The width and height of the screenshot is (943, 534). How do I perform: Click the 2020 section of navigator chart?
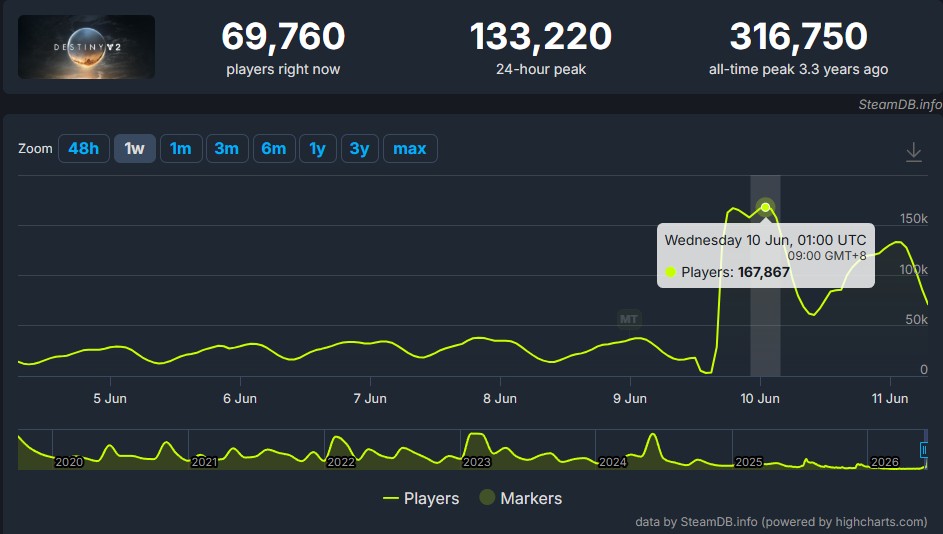[69, 462]
